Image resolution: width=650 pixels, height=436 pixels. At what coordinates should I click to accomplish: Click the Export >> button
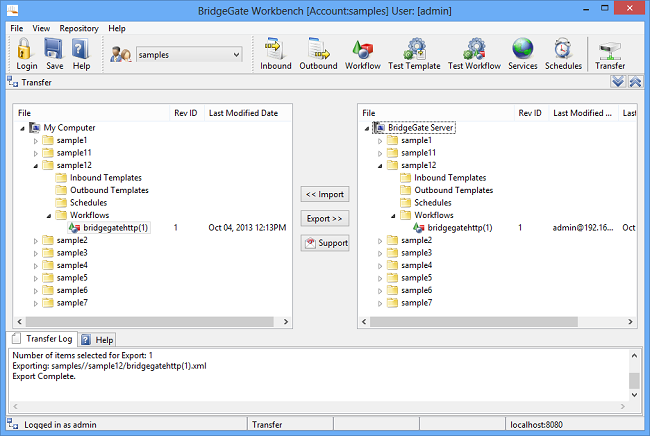click(x=324, y=218)
